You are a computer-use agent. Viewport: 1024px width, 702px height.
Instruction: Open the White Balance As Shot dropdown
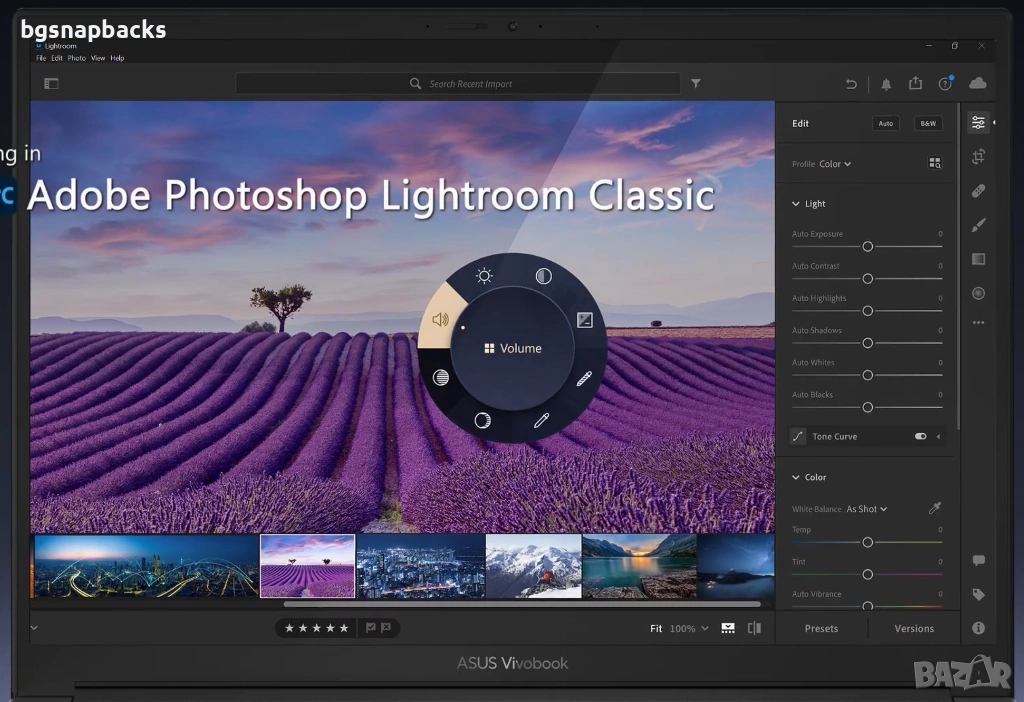click(866, 509)
